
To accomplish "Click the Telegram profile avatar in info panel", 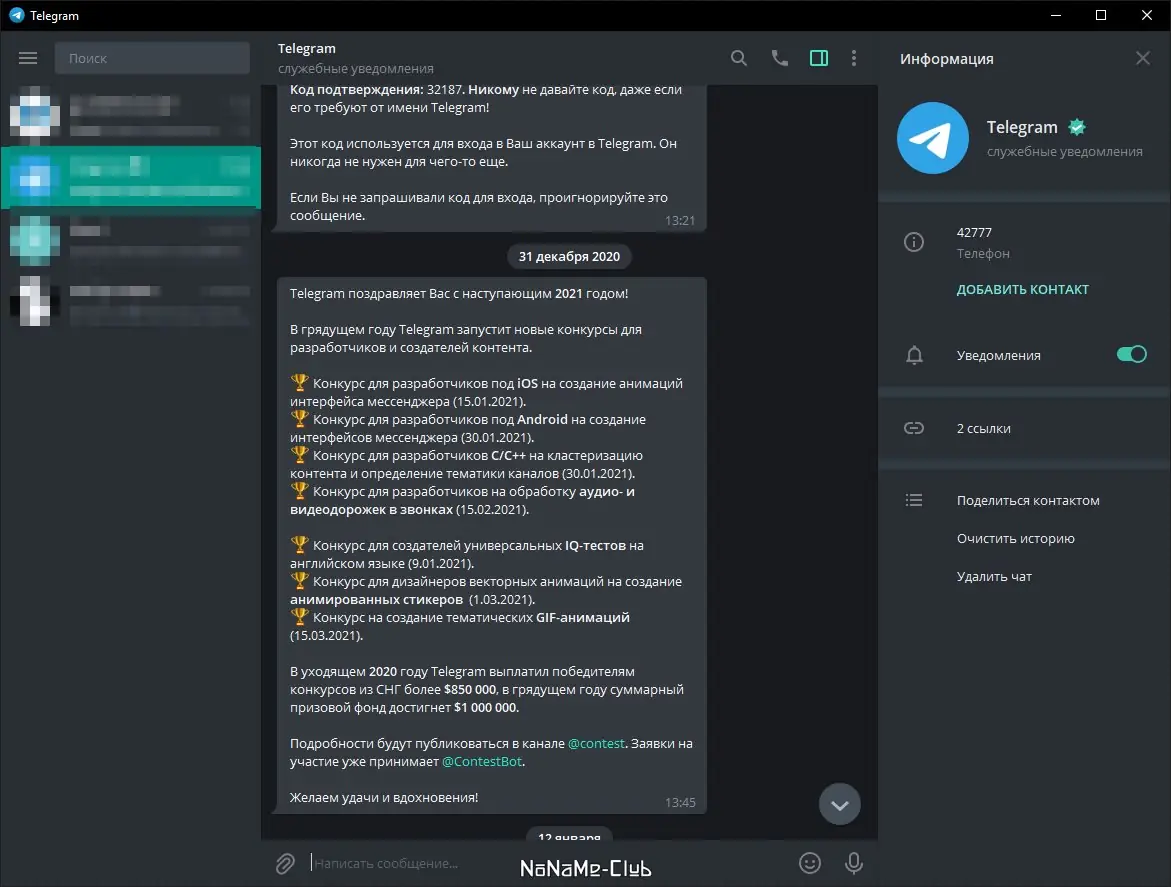I will tap(933, 138).
